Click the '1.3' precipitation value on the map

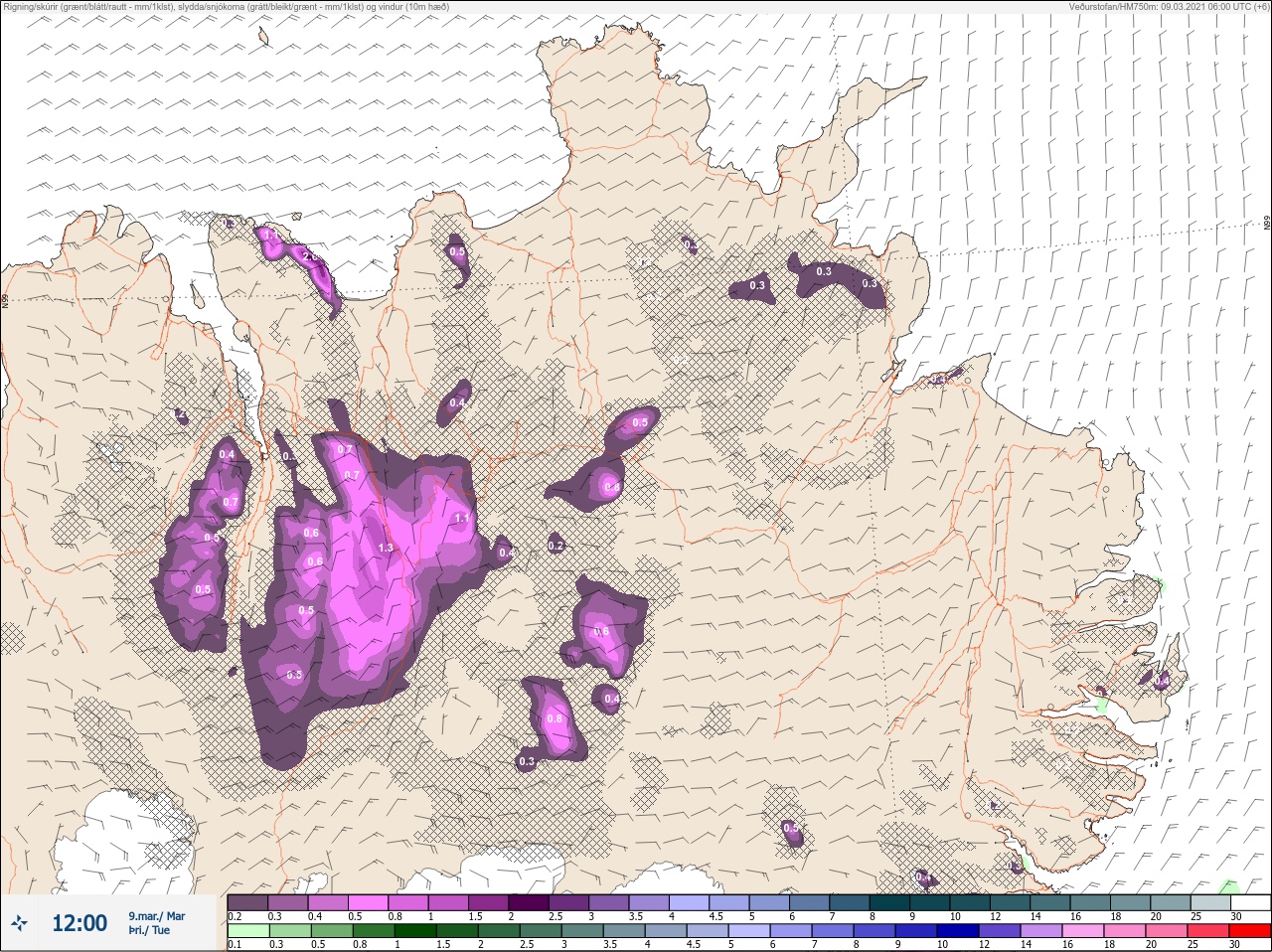coord(386,549)
